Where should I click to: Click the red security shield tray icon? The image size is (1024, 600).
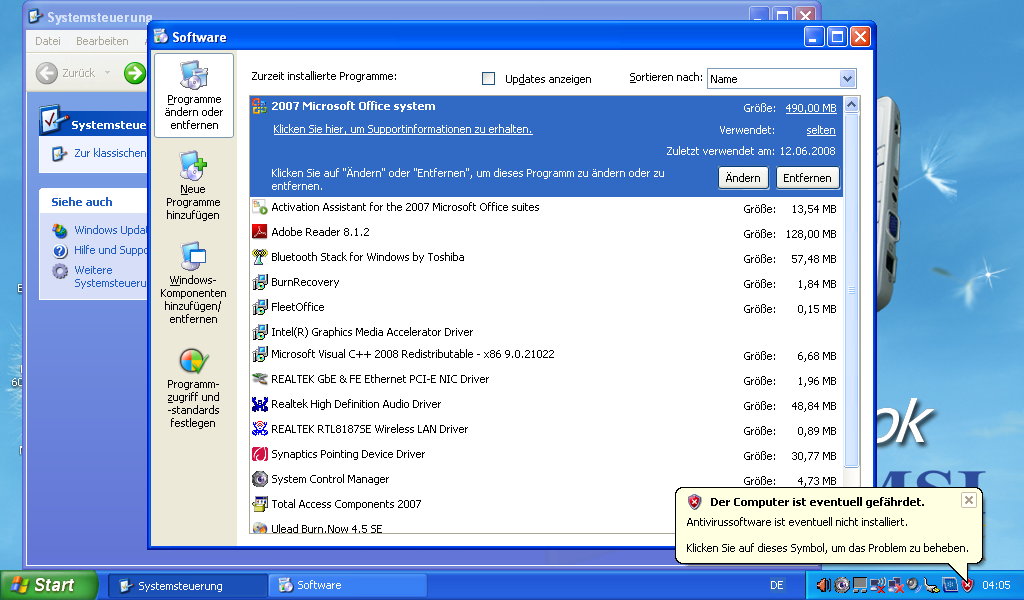[967, 585]
